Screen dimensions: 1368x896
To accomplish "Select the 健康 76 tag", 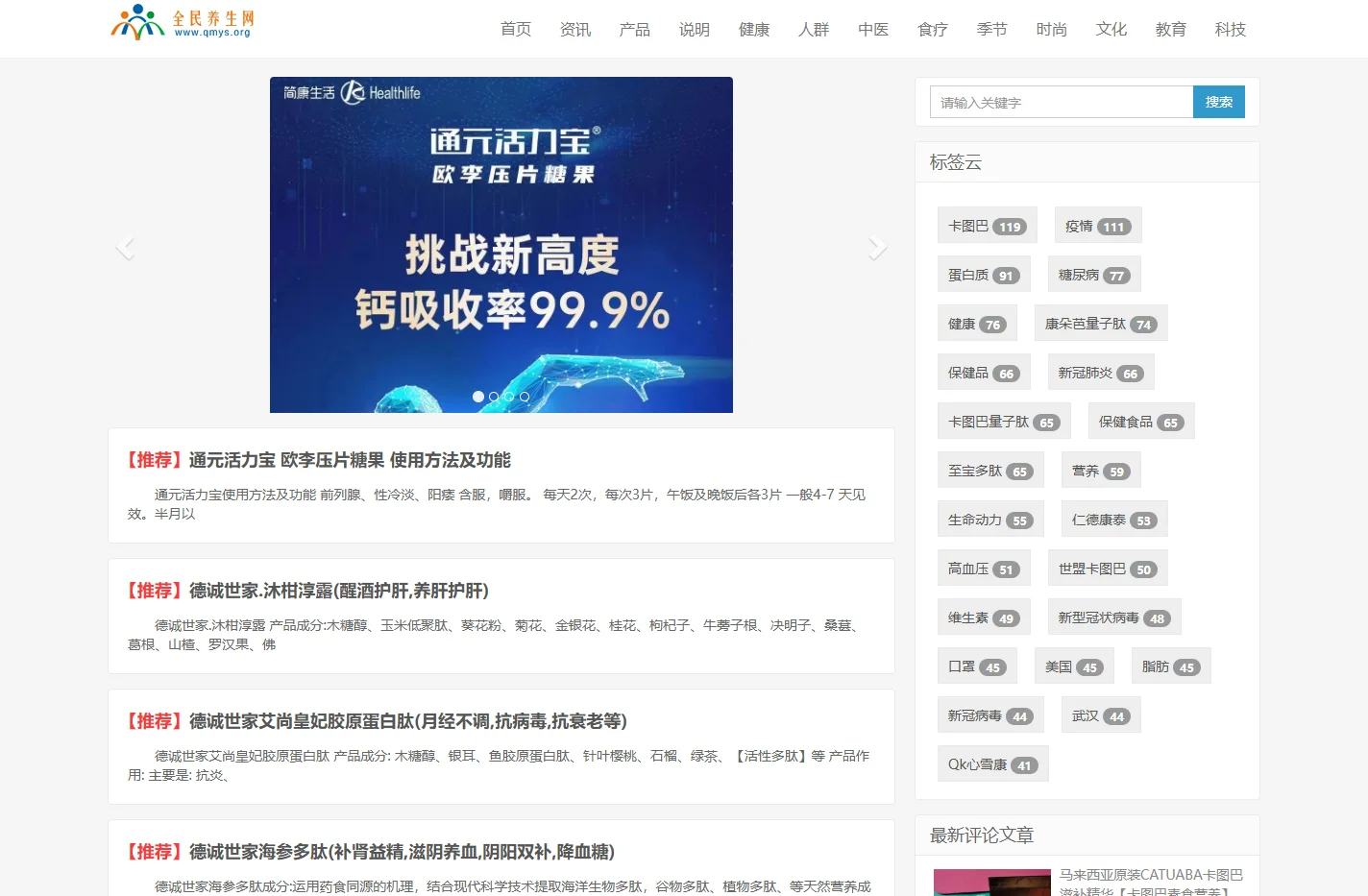I will coord(977,324).
